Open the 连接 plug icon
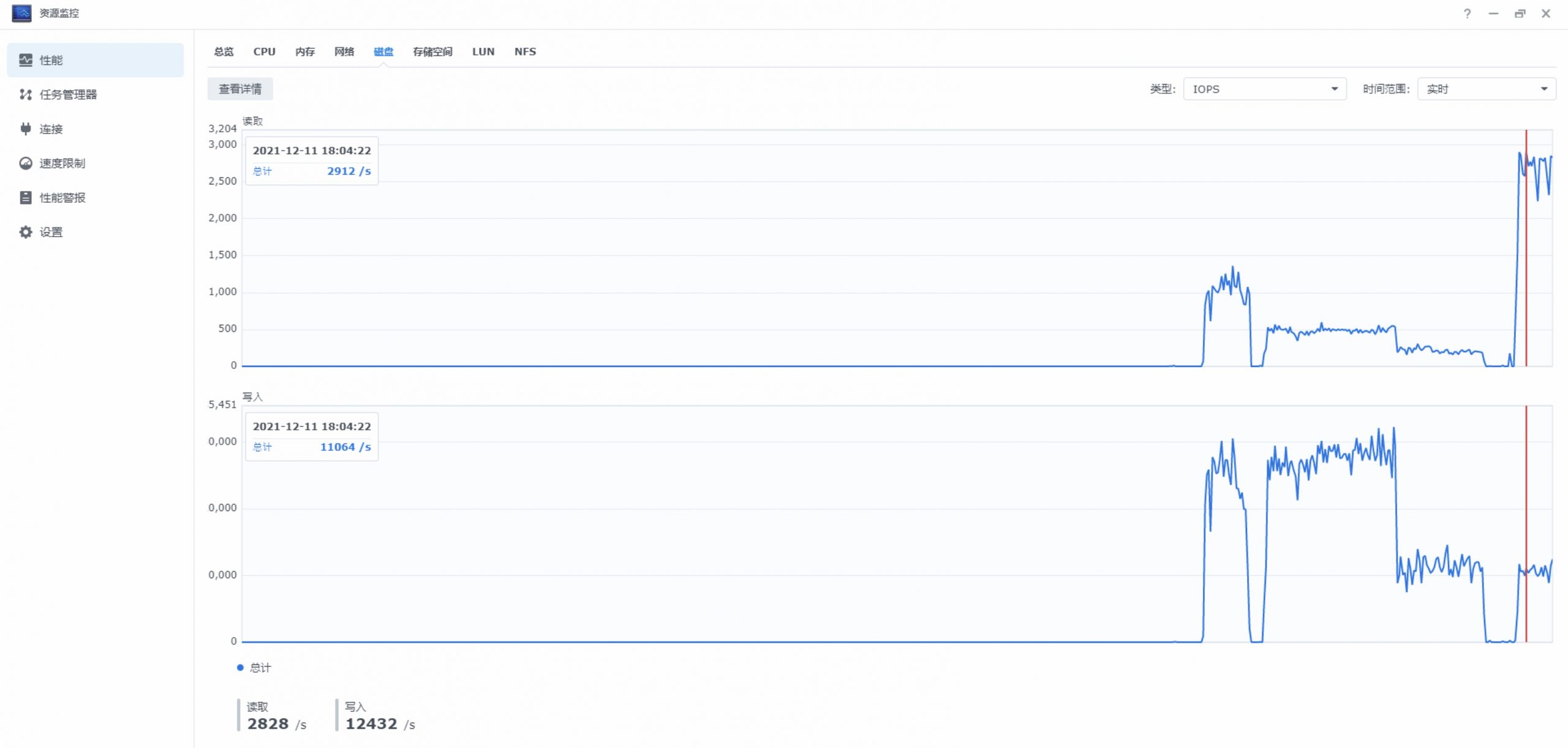The width and height of the screenshot is (1568, 748). pyautogui.click(x=26, y=129)
